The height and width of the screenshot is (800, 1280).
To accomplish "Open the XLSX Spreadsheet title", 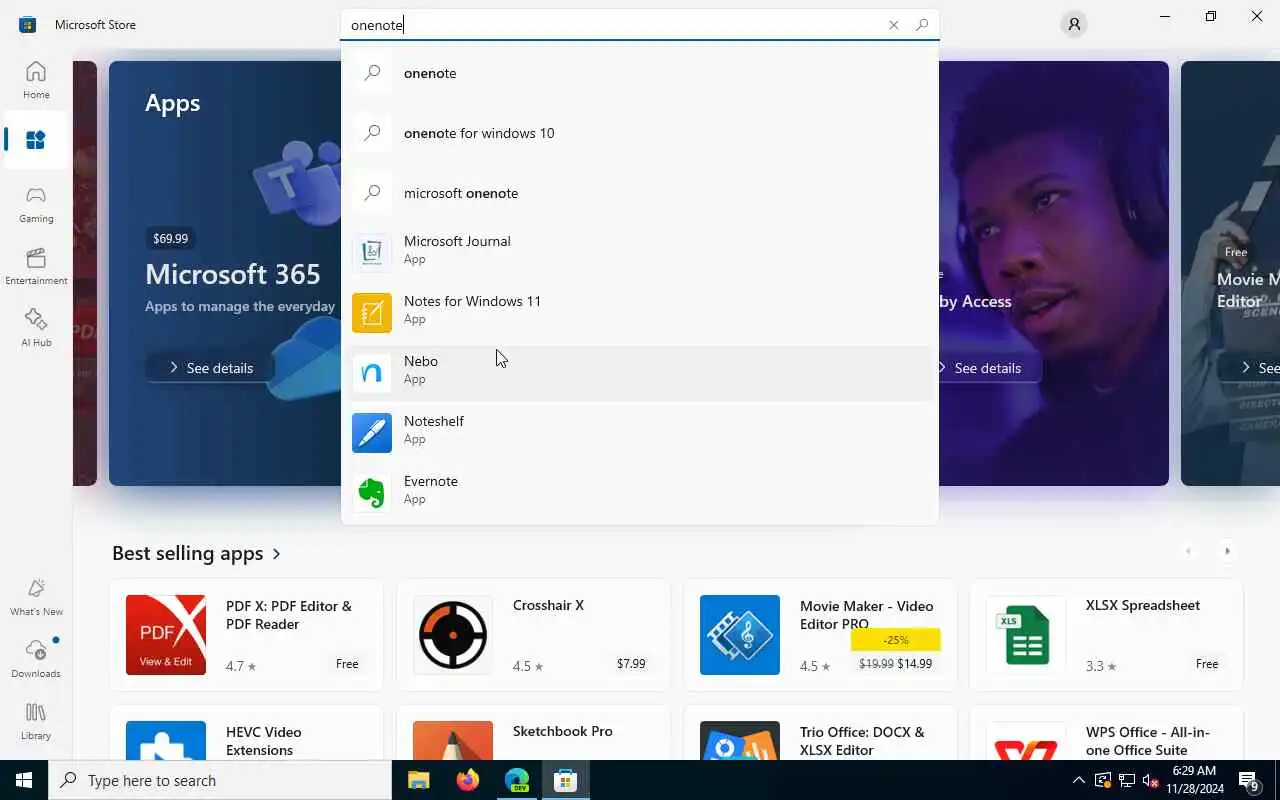I will tap(1143, 606).
